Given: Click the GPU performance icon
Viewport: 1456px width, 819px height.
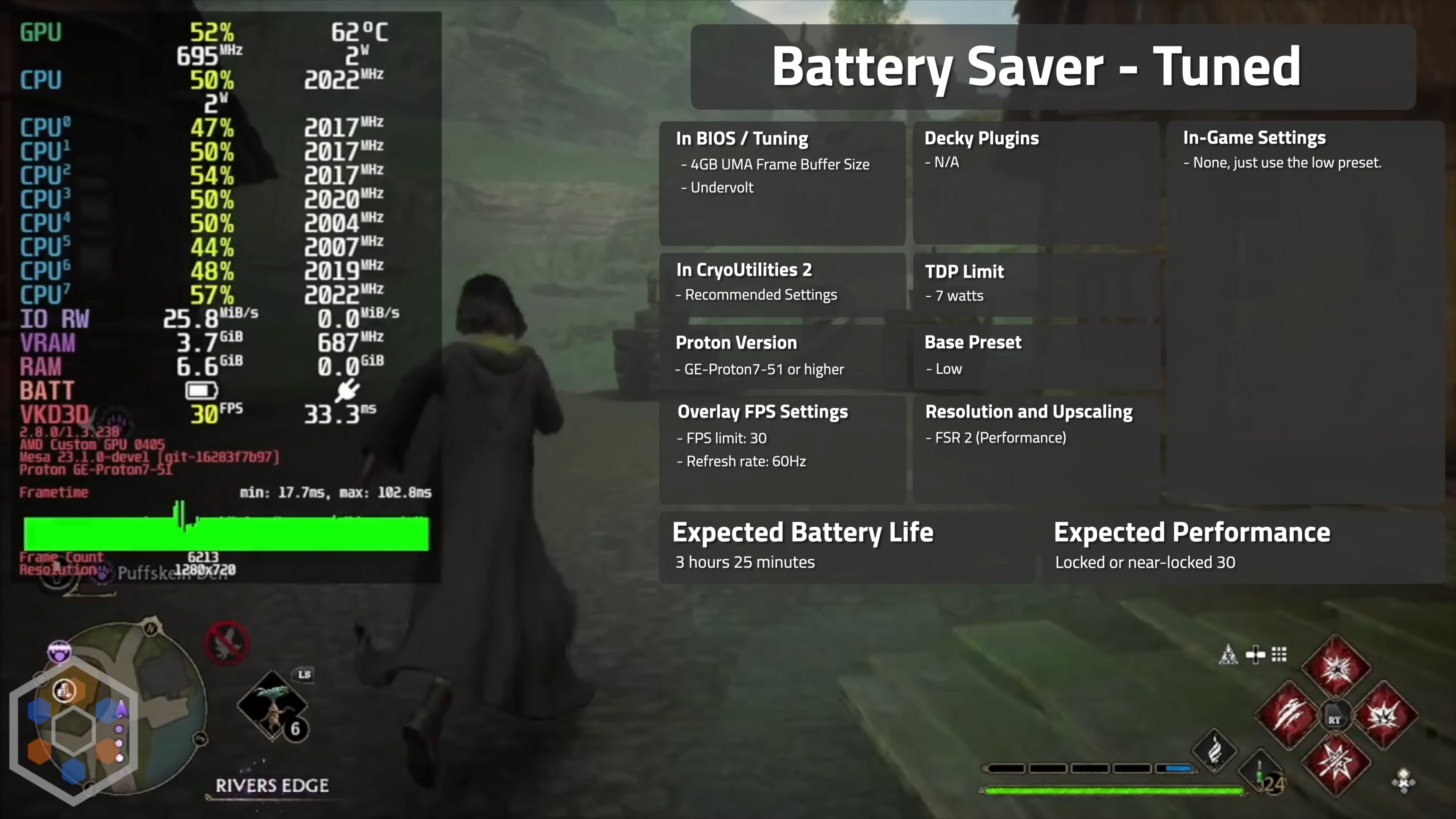Looking at the screenshot, I should point(40,32).
